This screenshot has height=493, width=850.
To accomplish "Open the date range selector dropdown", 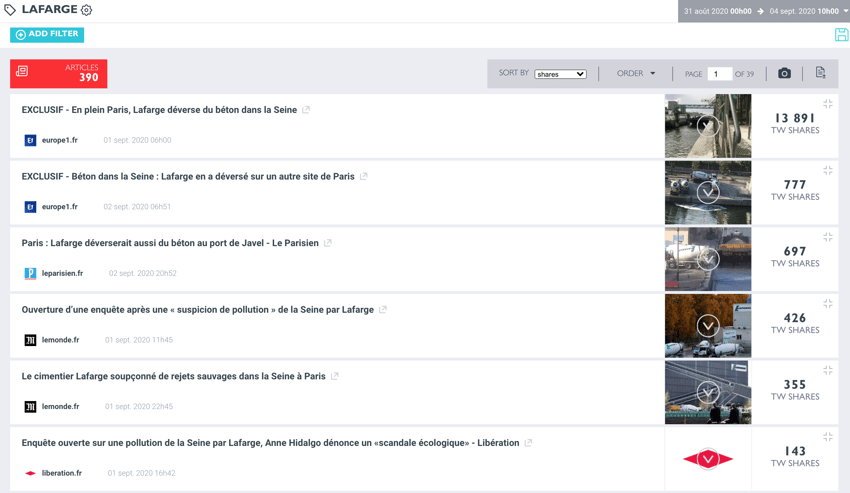I will [764, 11].
